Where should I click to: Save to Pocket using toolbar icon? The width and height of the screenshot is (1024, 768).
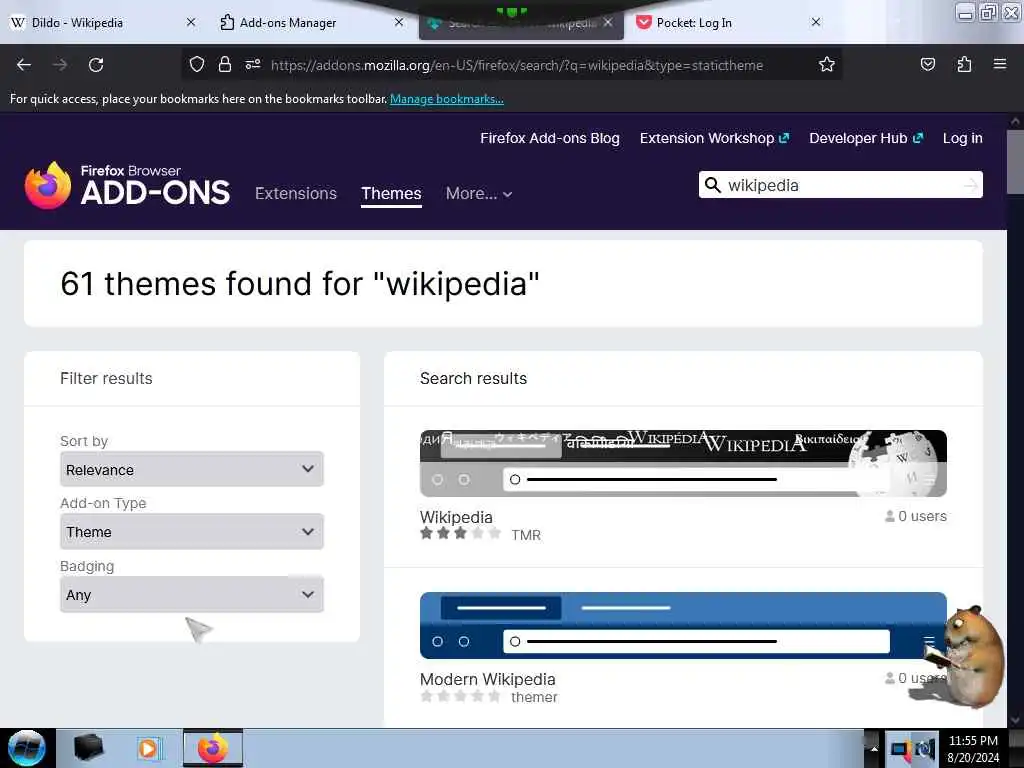(928, 65)
